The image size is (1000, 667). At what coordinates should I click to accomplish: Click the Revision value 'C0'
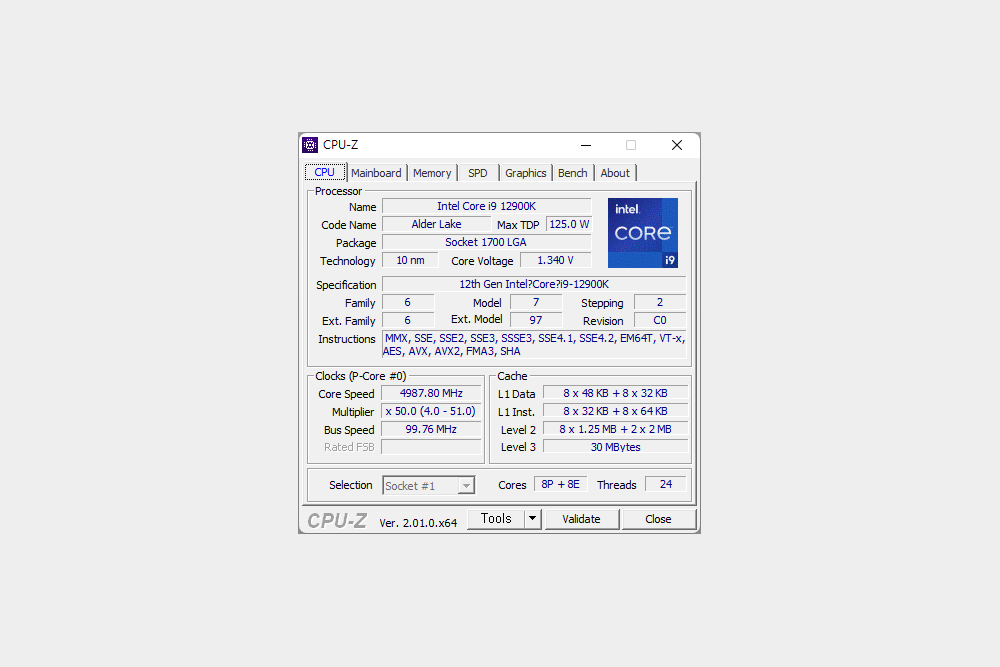coord(660,320)
